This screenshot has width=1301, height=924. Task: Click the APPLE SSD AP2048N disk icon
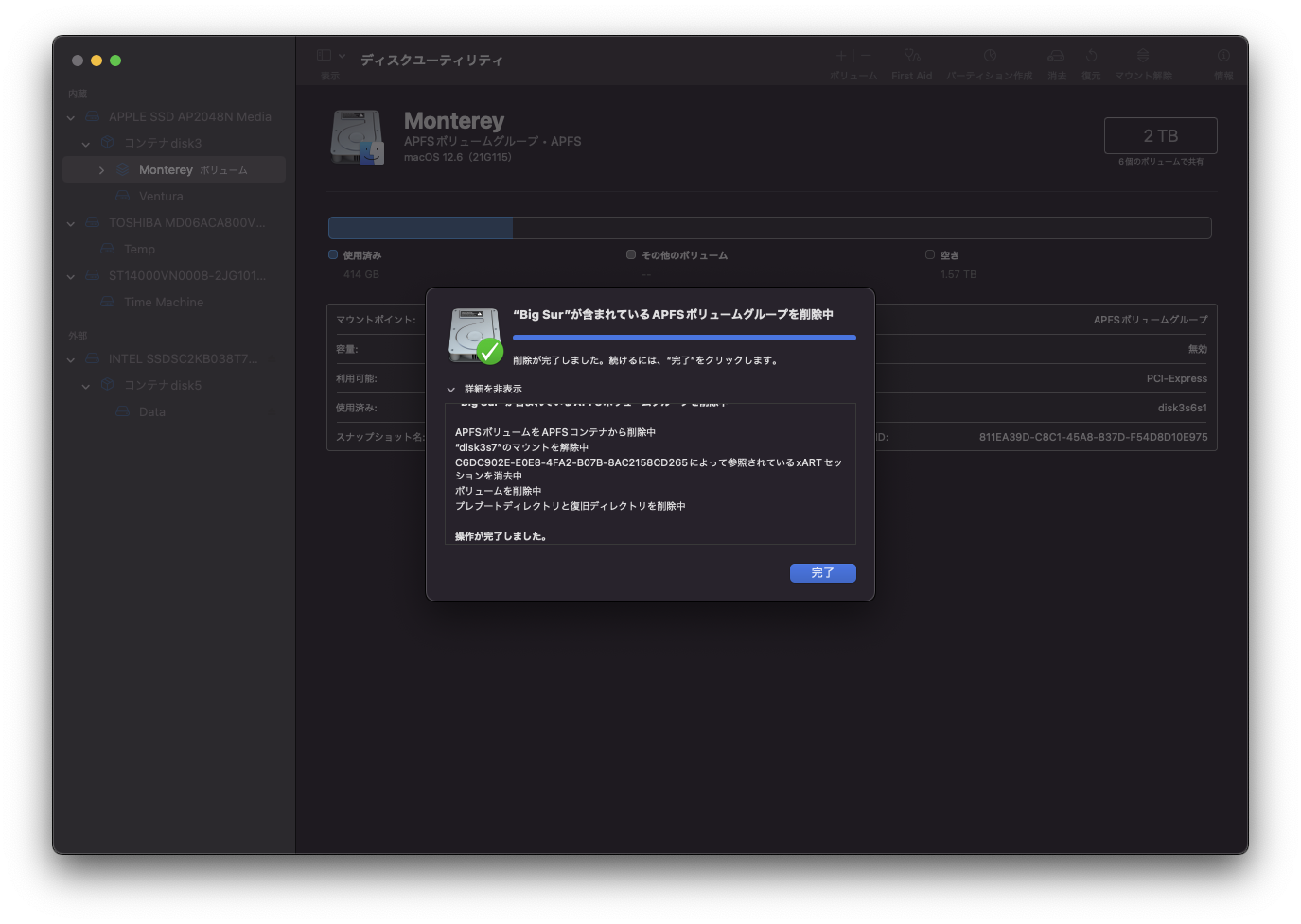coord(93,116)
